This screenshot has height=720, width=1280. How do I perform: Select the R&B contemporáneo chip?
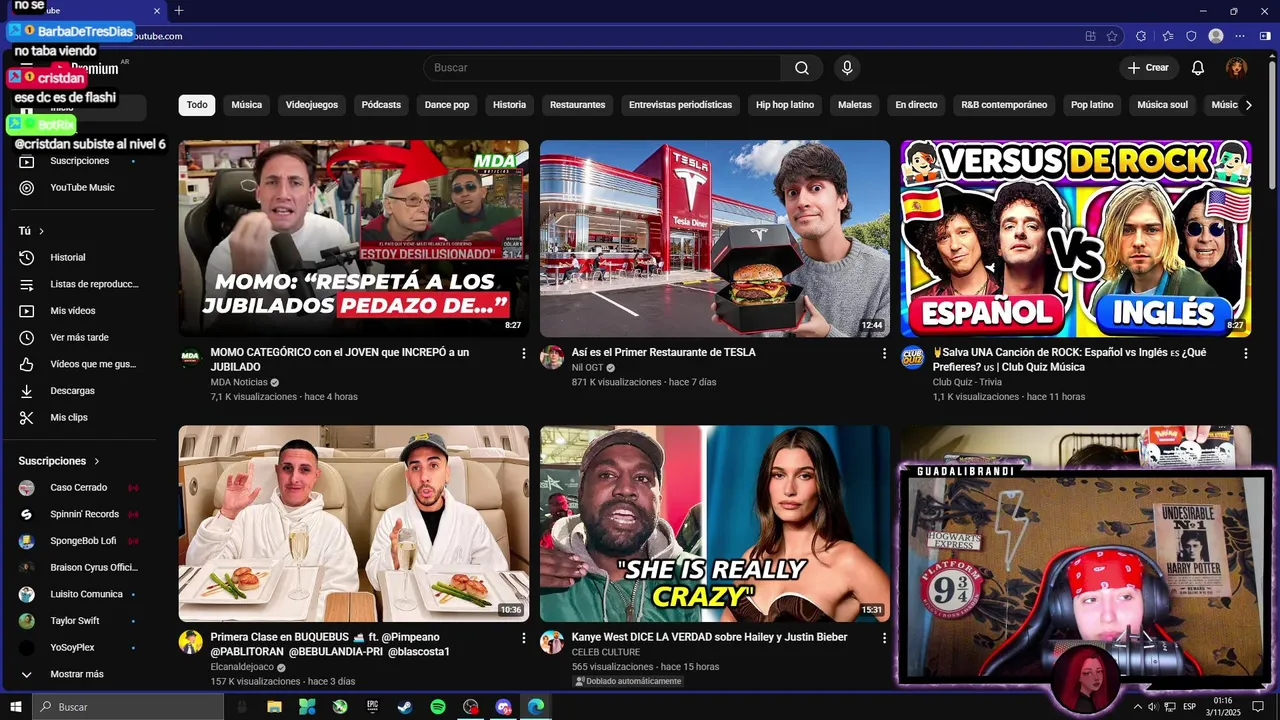[1004, 105]
